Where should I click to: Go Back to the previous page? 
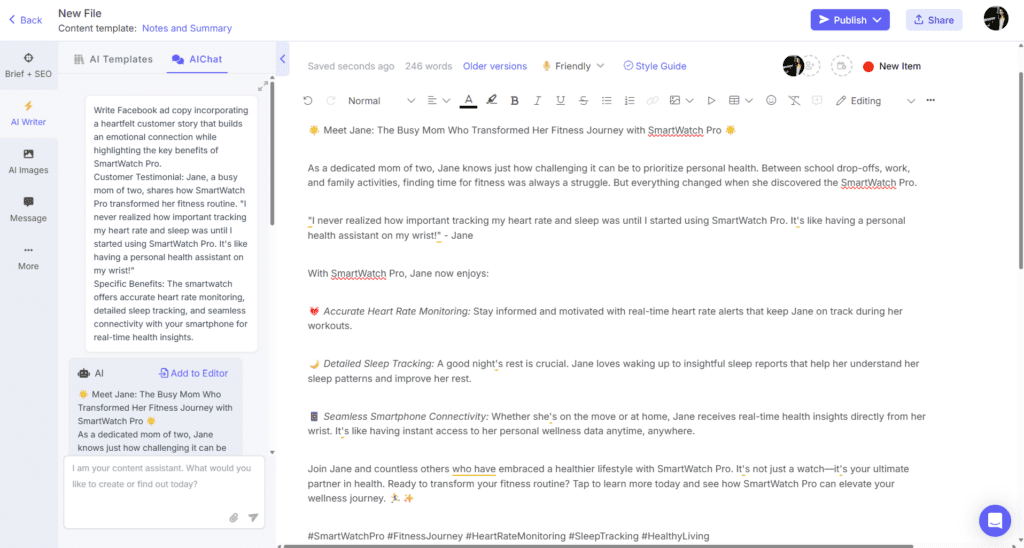(x=25, y=20)
